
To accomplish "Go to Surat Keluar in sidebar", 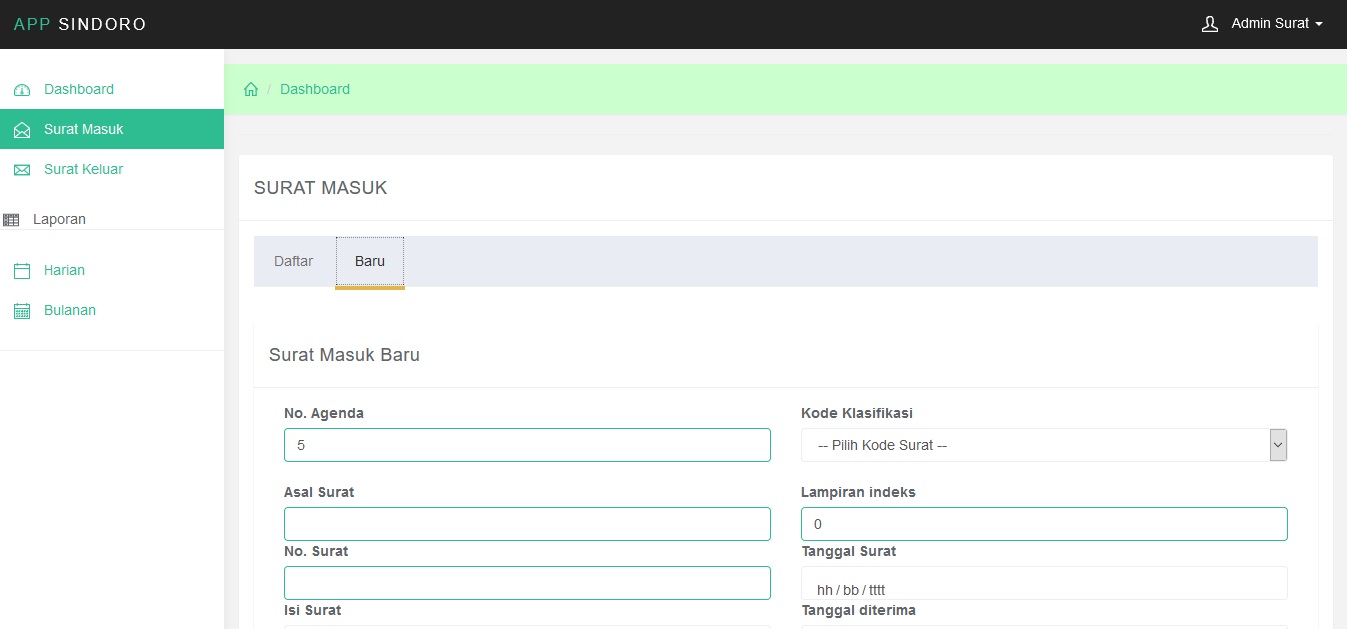I will tap(83, 169).
